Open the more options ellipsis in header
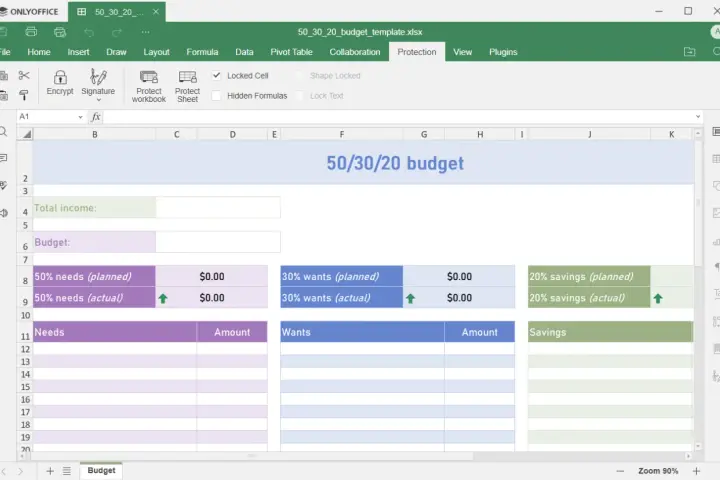 (146, 32)
